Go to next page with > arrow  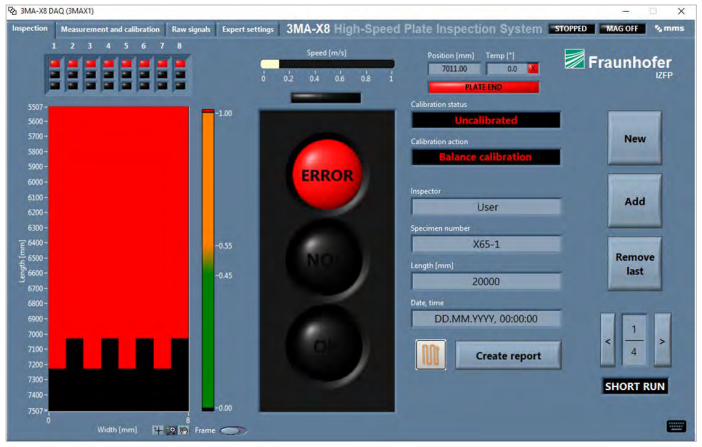(x=662, y=340)
